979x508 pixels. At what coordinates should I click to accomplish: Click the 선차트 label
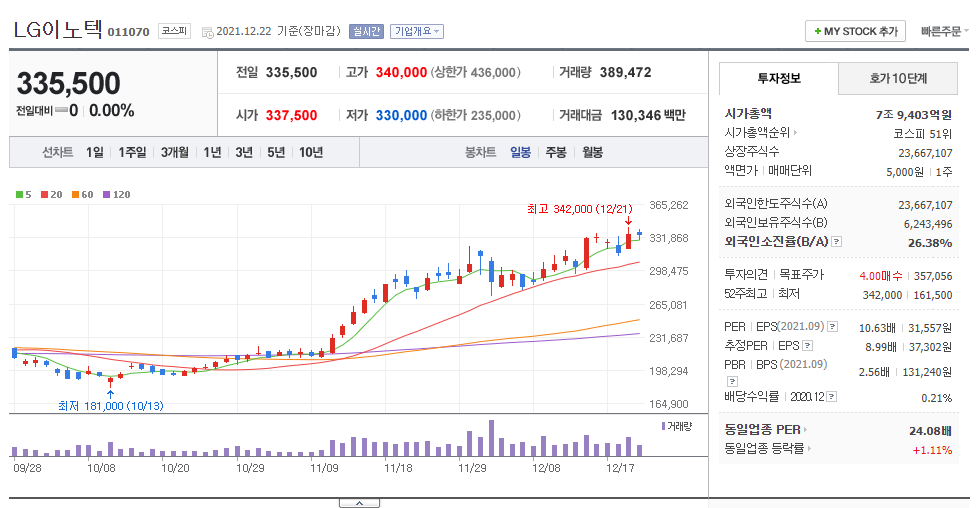(57, 152)
